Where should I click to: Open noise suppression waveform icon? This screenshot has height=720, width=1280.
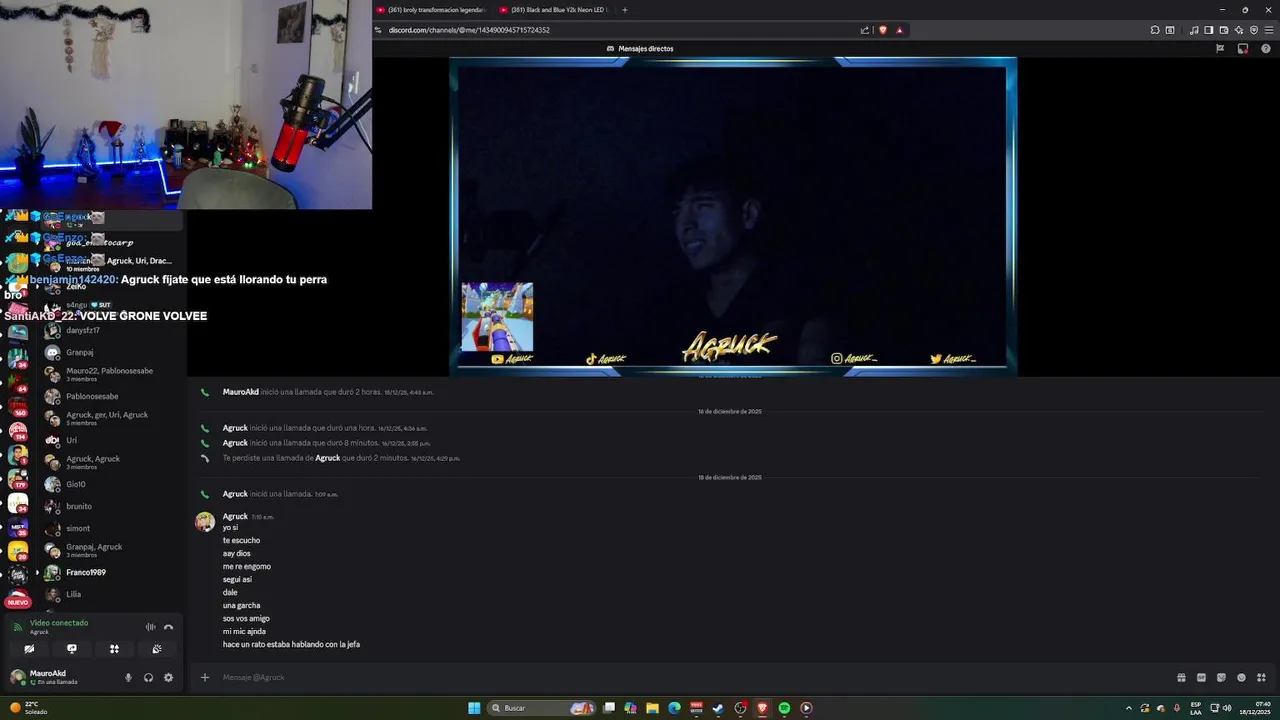pyautogui.click(x=150, y=627)
